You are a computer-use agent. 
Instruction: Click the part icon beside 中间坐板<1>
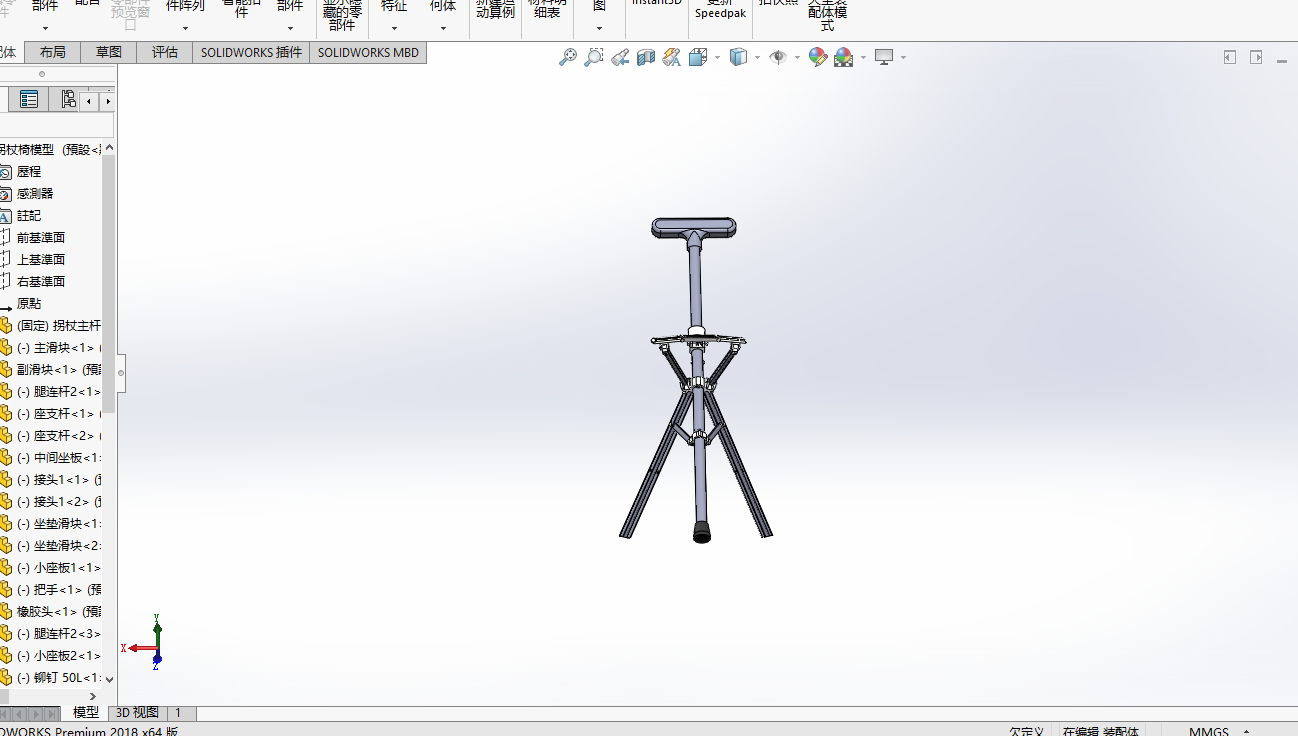(6, 458)
